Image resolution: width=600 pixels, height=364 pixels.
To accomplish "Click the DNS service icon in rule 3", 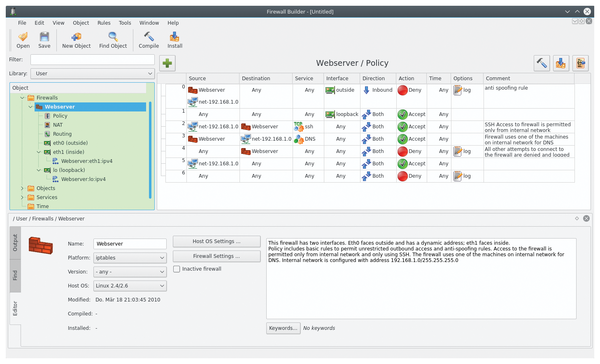I will 298,139.
